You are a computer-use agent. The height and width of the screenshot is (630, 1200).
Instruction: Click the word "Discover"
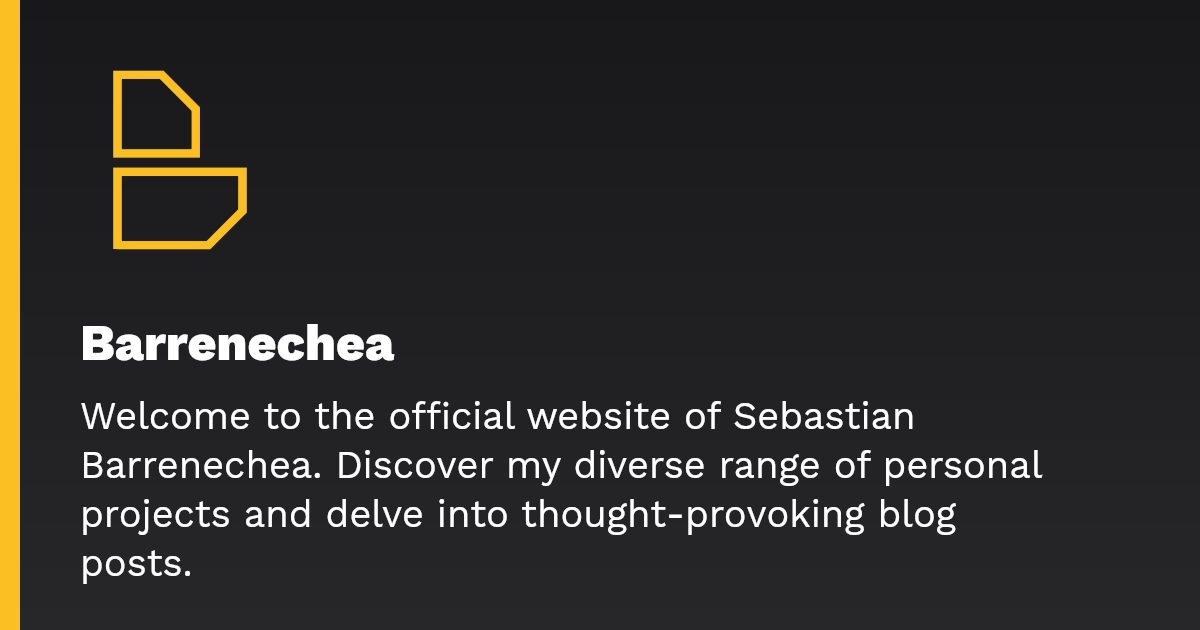[401, 466]
